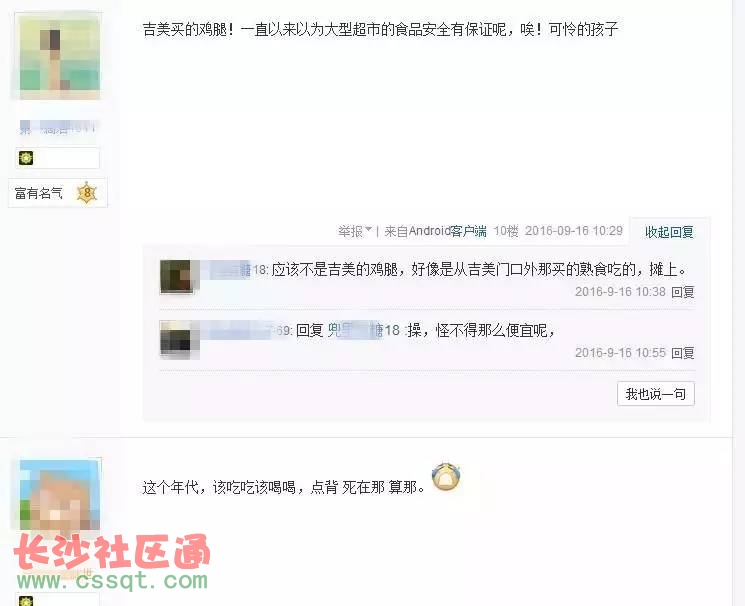Click the 富有名气 rank label
Screen dimensions: 745x606
click(38, 193)
